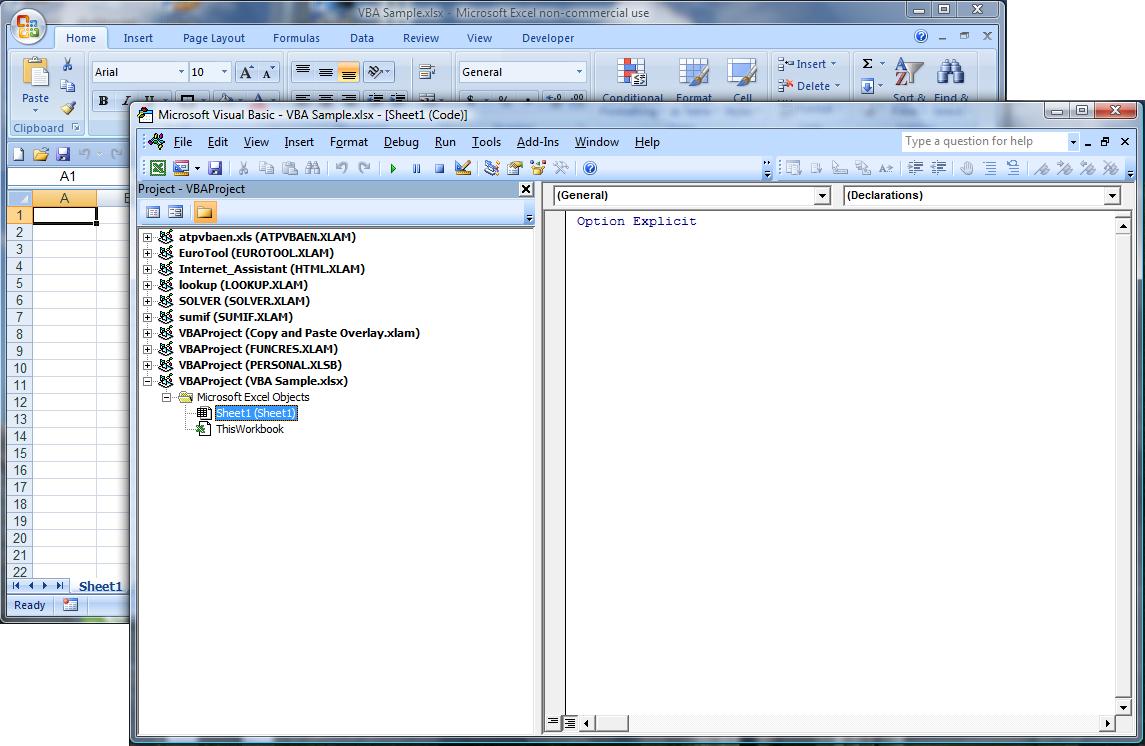The width and height of the screenshot is (1145, 746).
Task: Open the (General) object dropdown
Action: coord(822,196)
